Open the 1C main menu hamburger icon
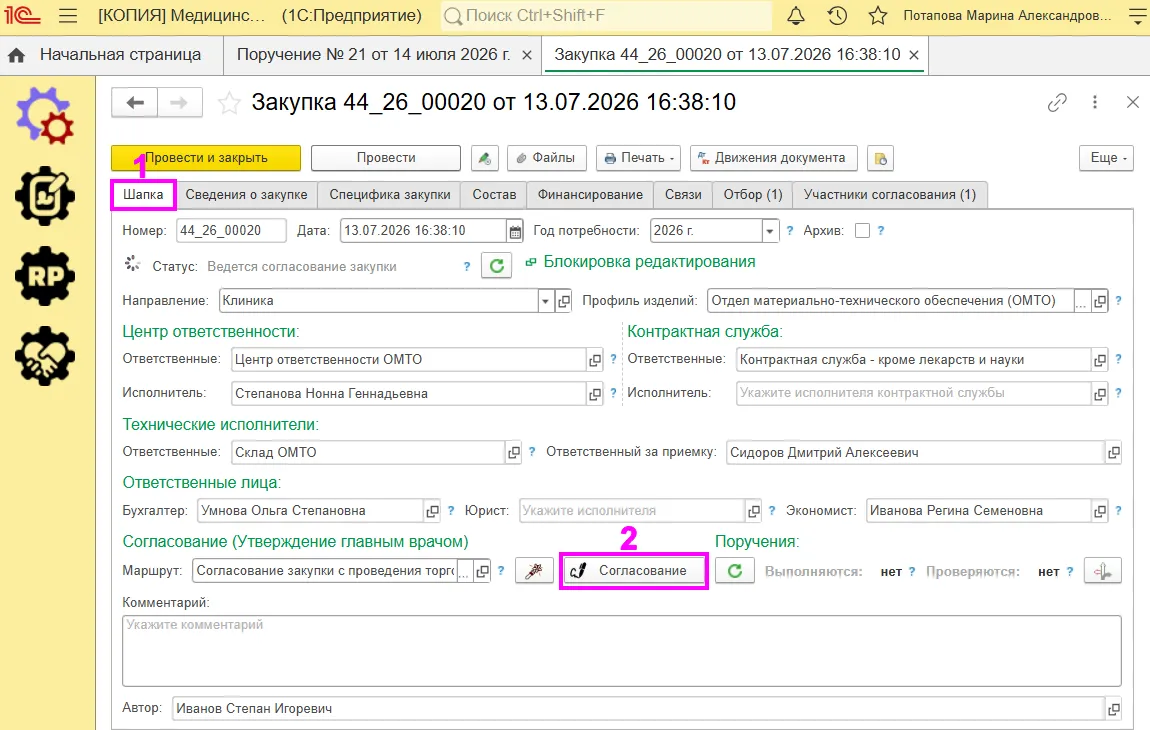Screen dimensions: 1150x730 pyautogui.click(x=67, y=15)
